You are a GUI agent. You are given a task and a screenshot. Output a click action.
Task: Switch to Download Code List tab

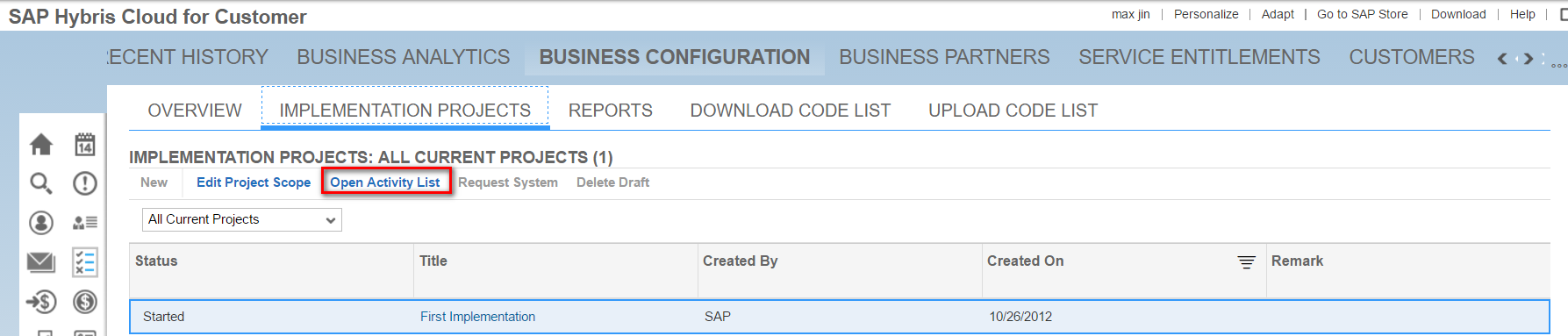(x=791, y=111)
